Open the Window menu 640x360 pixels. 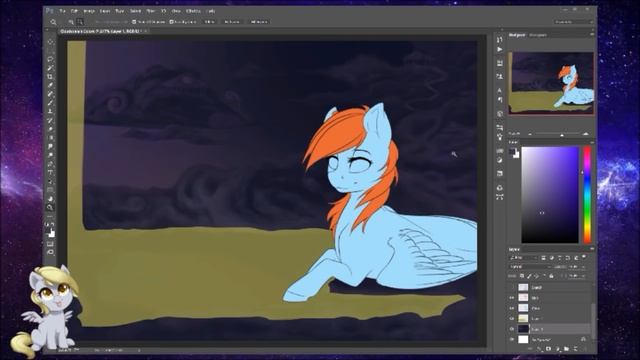click(193, 11)
